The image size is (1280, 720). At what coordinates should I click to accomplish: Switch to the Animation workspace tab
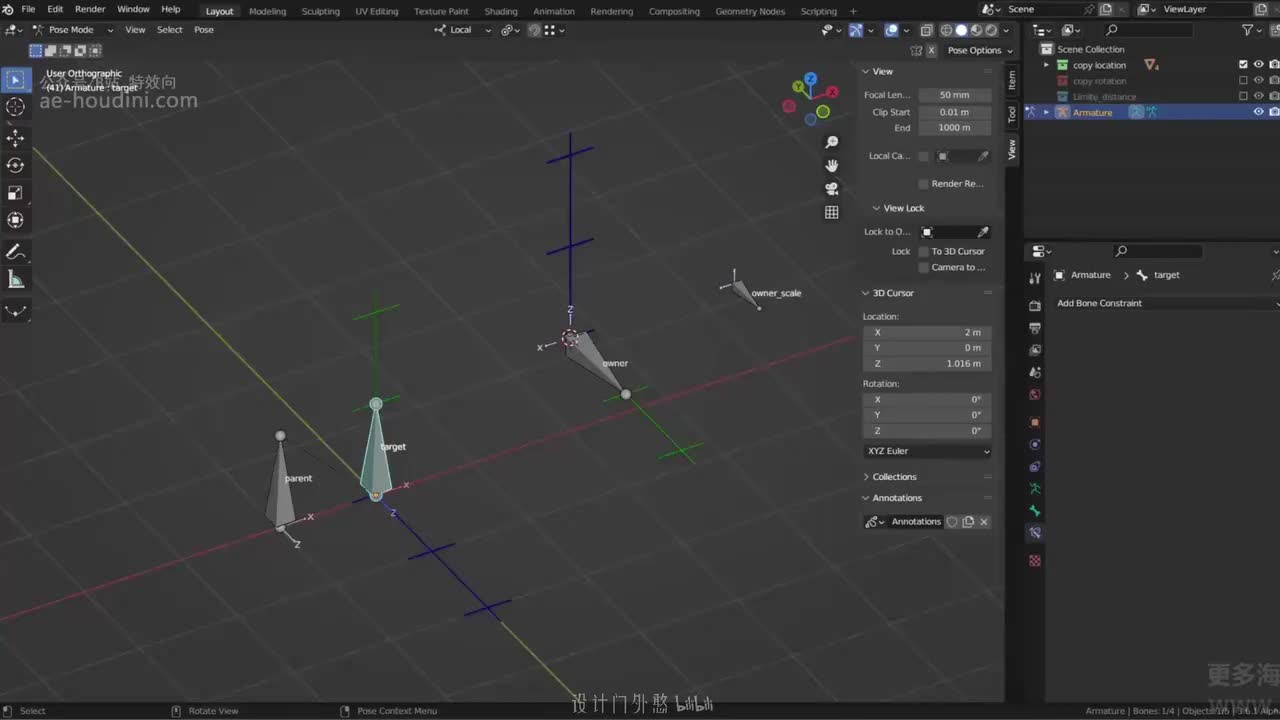pos(554,11)
